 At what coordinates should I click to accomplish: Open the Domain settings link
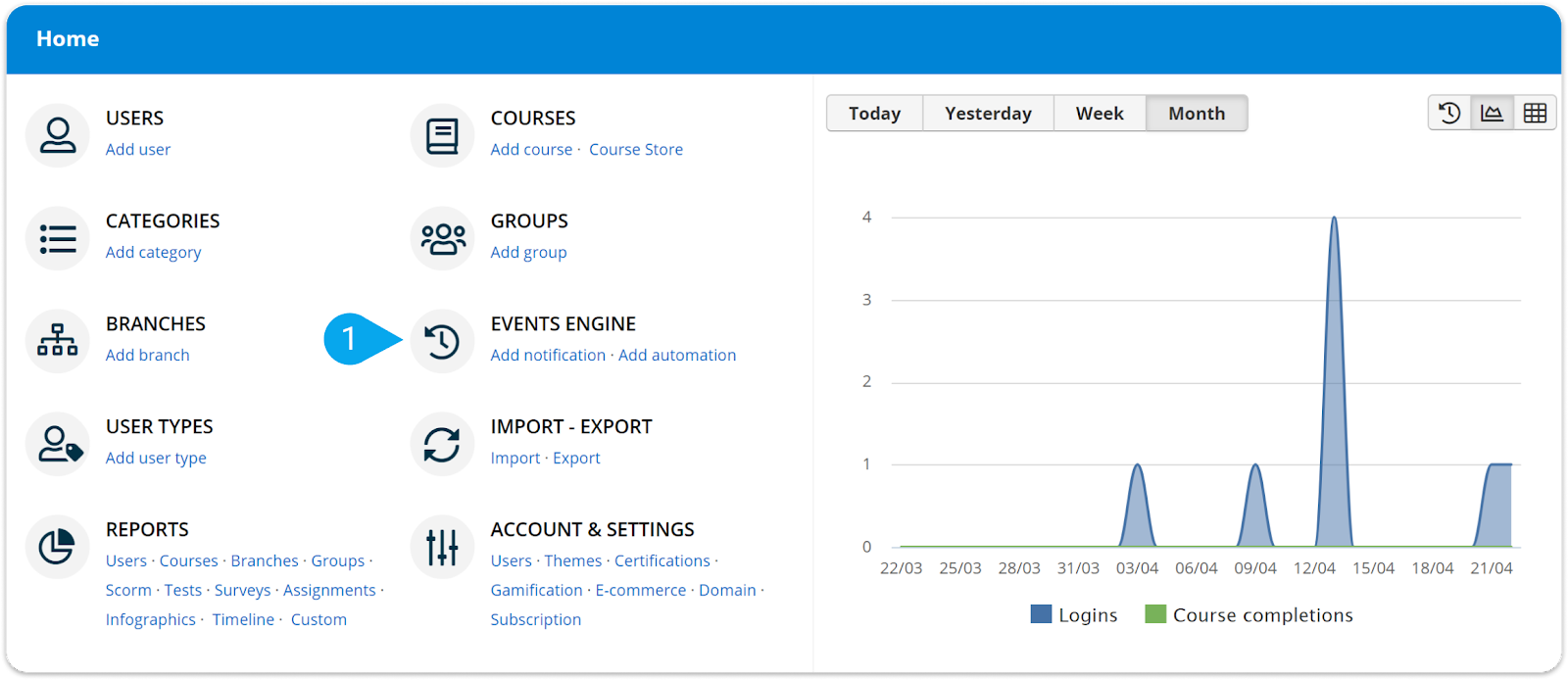pos(727,590)
